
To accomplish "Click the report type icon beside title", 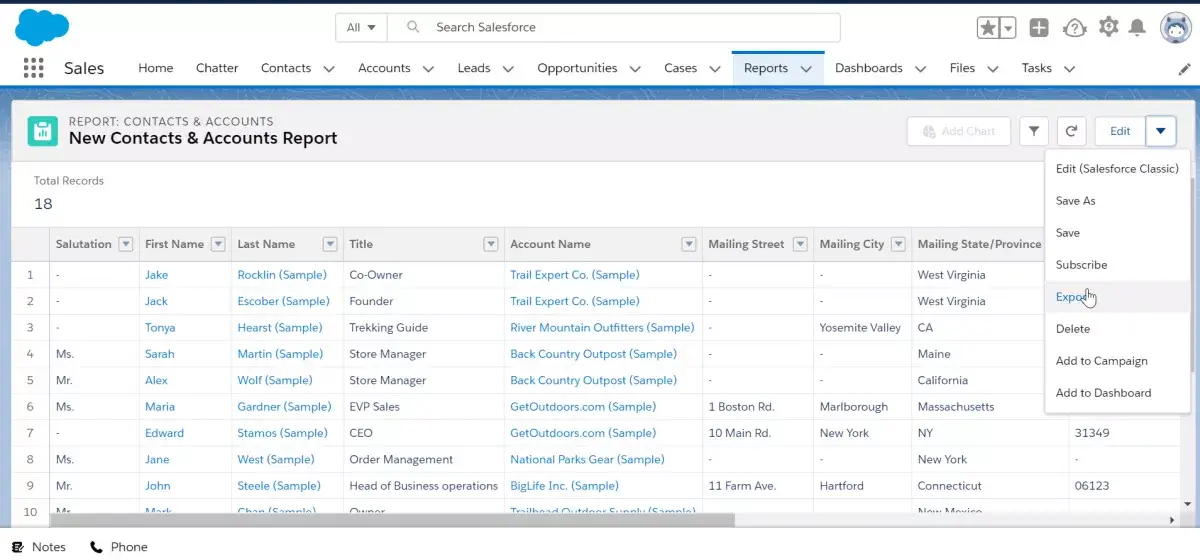I will (43, 131).
